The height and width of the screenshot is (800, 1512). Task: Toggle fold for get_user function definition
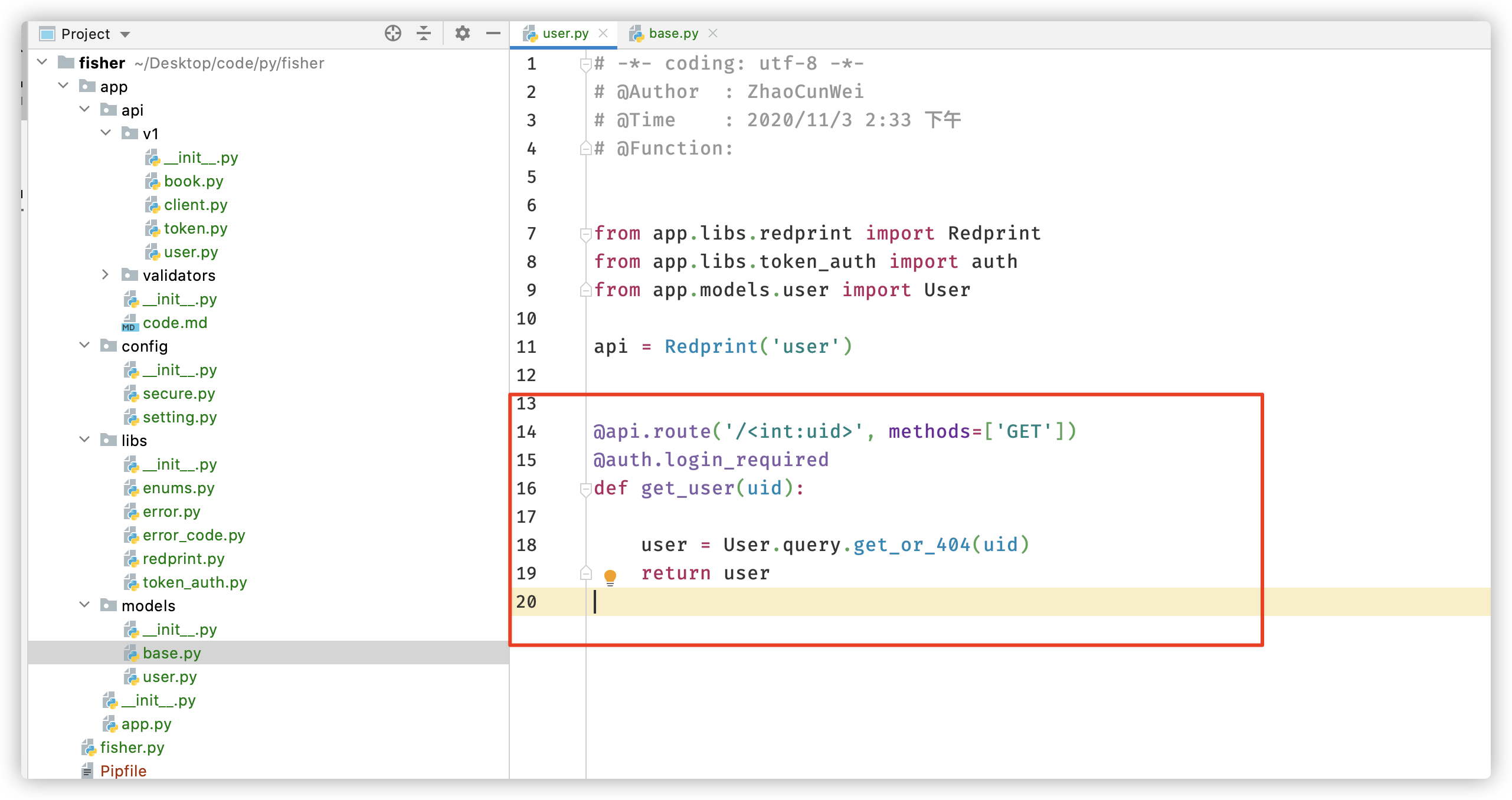tap(585, 488)
